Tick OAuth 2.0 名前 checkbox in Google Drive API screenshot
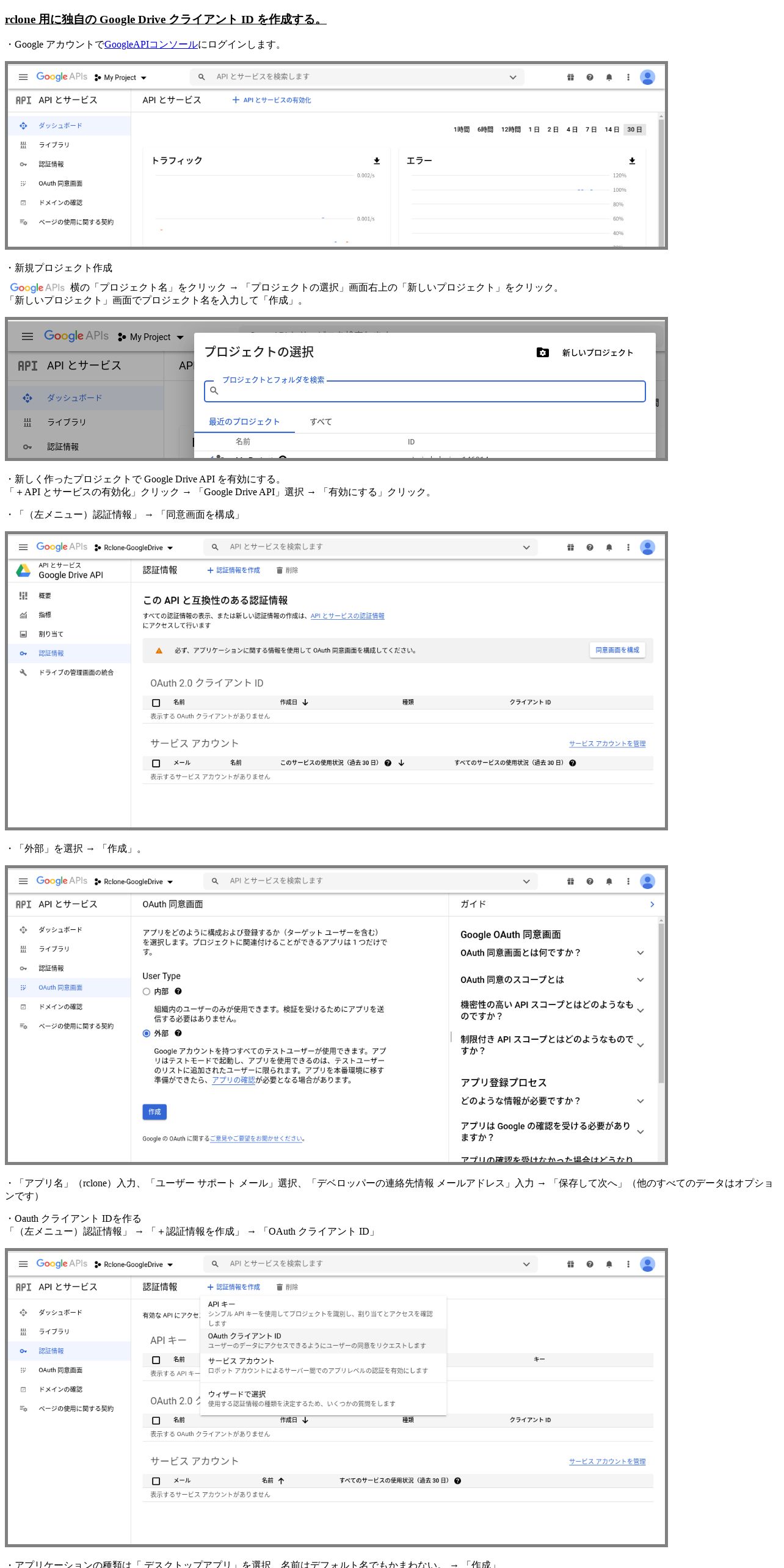Image resolution: width=784 pixels, height=1568 pixels. (156, 703)
